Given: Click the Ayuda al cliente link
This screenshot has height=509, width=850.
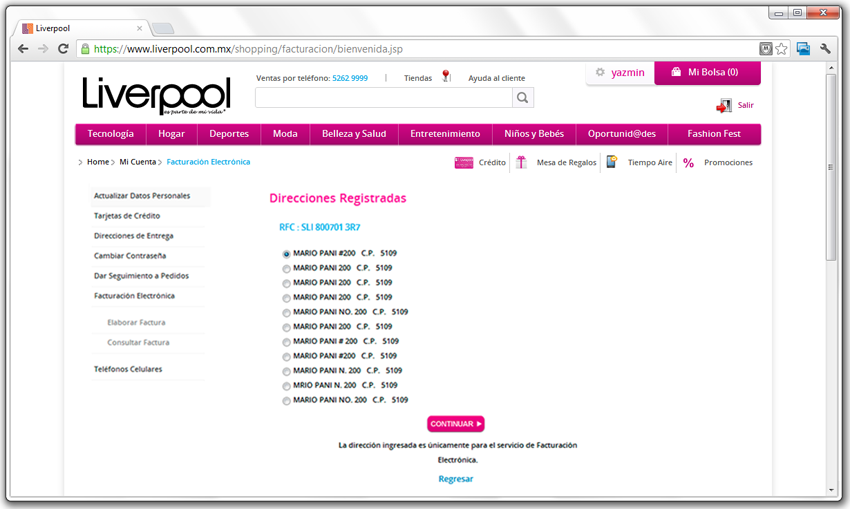Looking at the screenshot, I should point(497,78).
